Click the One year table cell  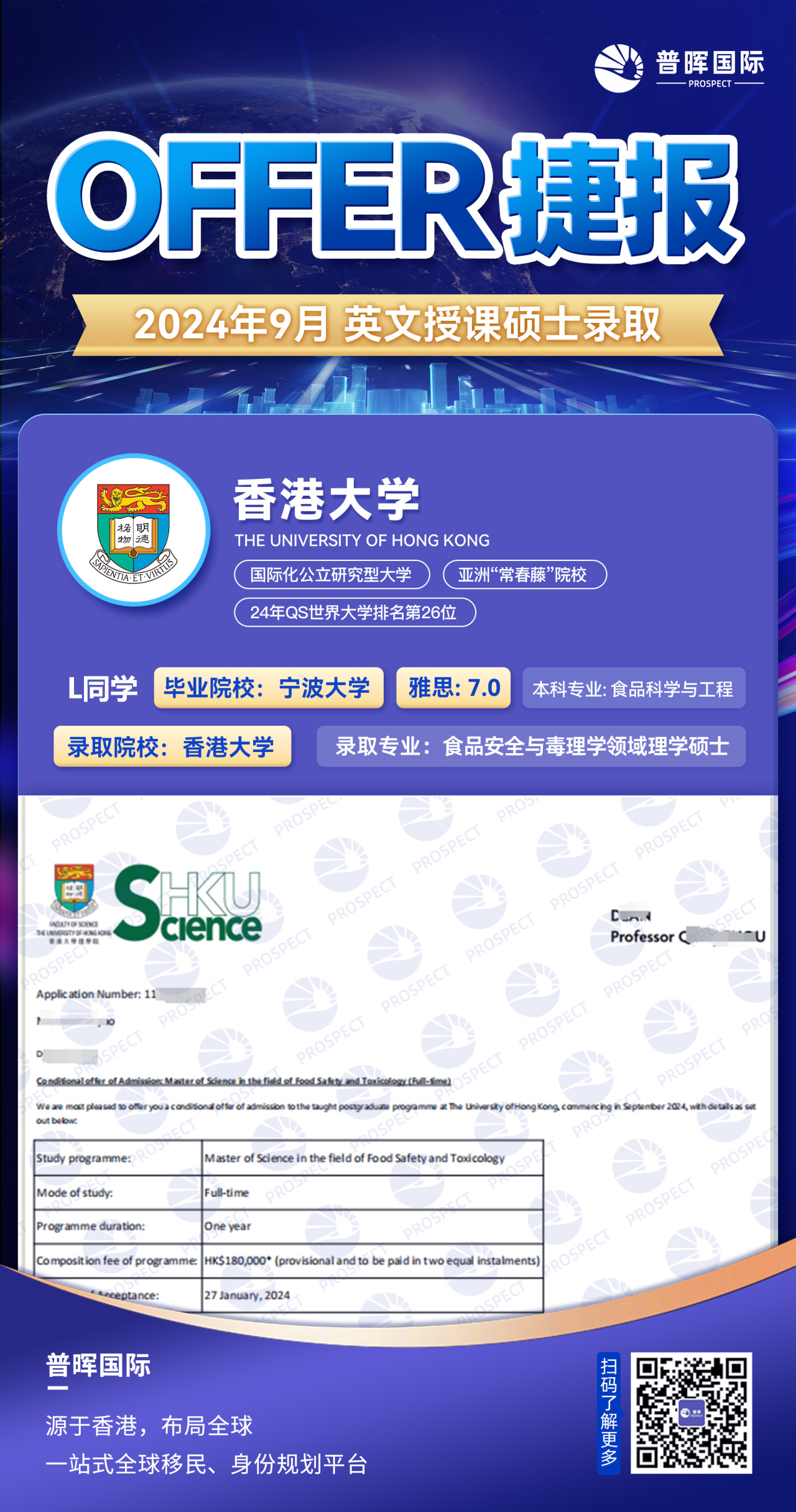(373, 1227)
